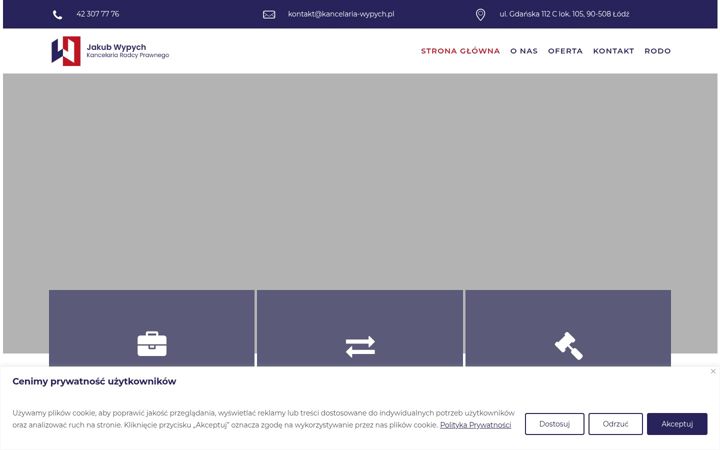
Task: Select the gavel icon card
Action: [x=568, y=328]
